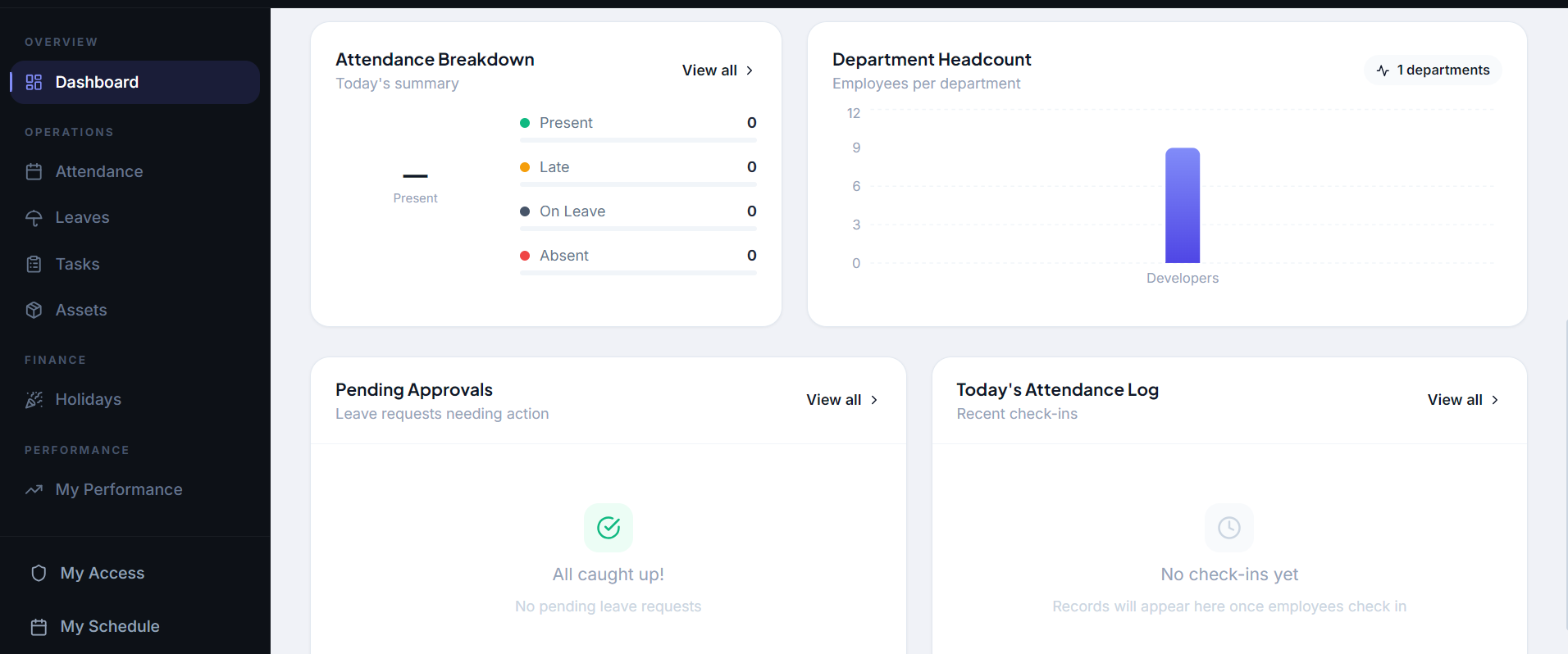This screenshot has width=1568, height=654.
Task: Click the Attendance calendar icon in sidebar
Action: click(x=34, y=172)
